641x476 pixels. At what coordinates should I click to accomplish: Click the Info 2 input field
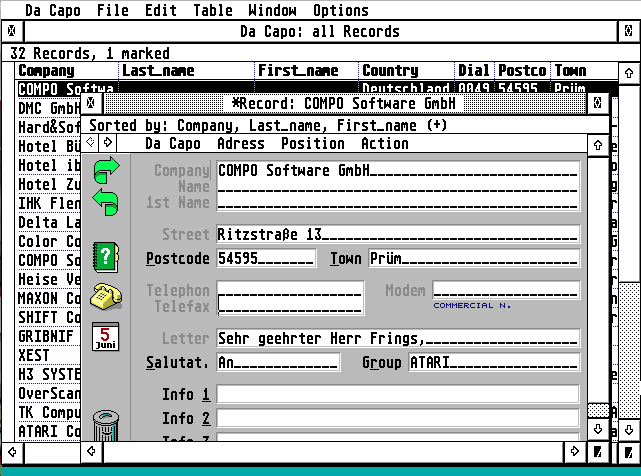398,418
